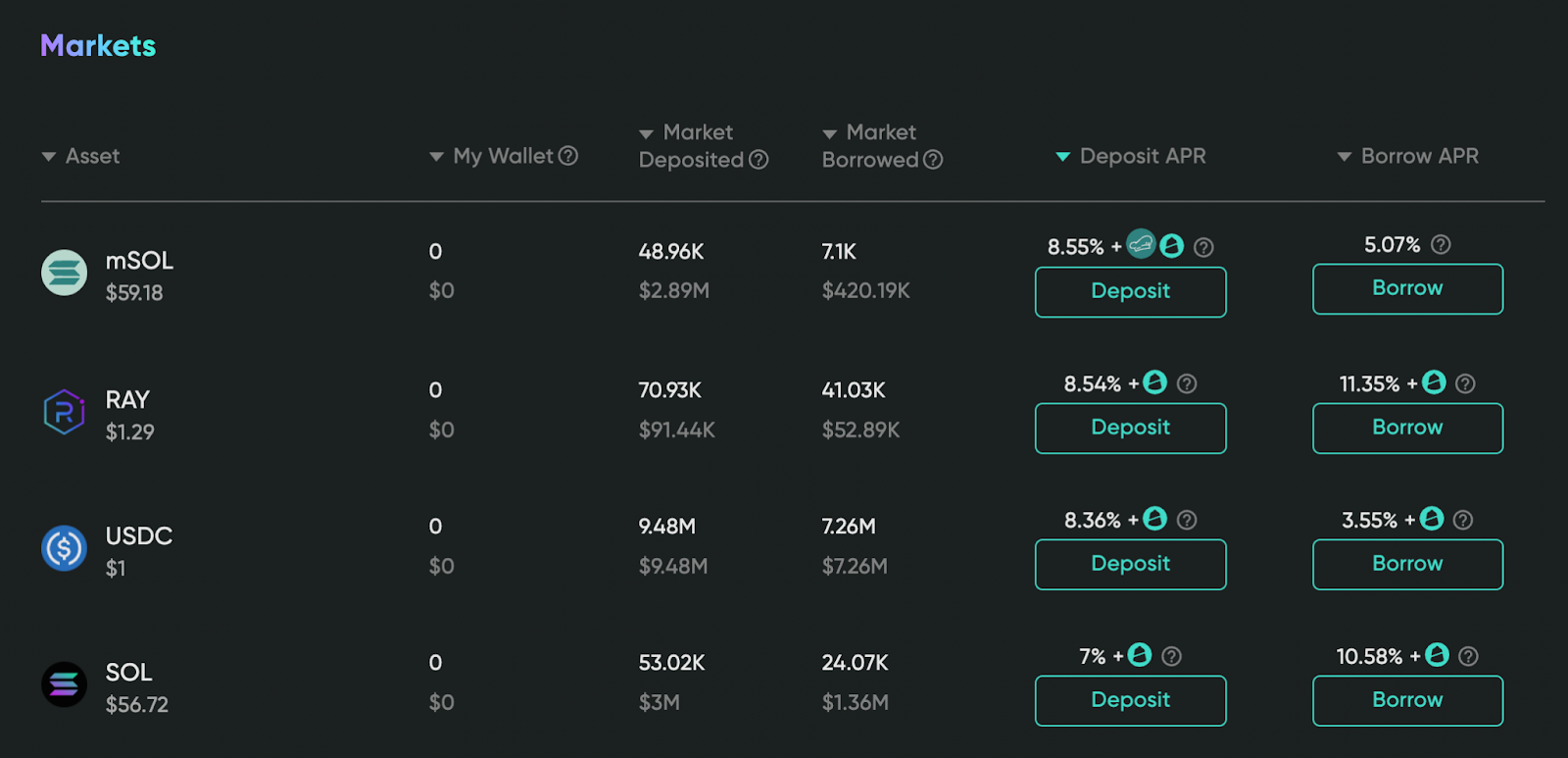Click the mSOL token icon
This screenshot has height=758, width=1568.
tap(64, 273)
